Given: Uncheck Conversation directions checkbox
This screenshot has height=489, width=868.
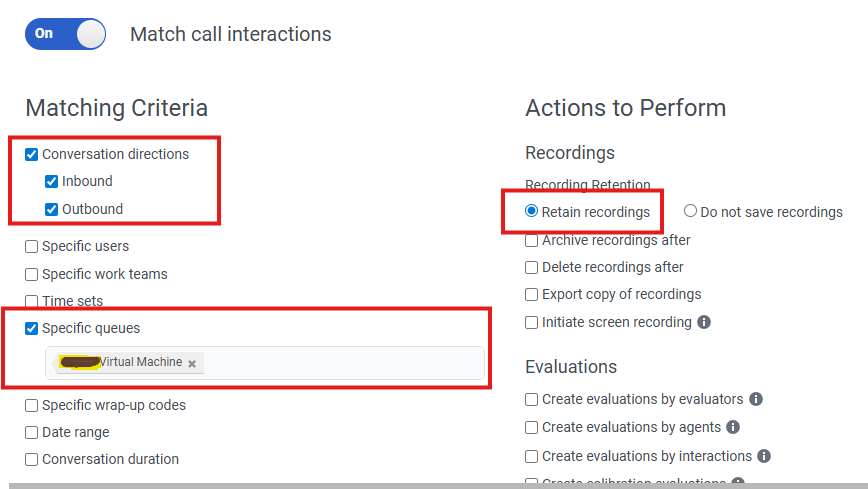Looking at the screenshot, I should tap(32, 154).
